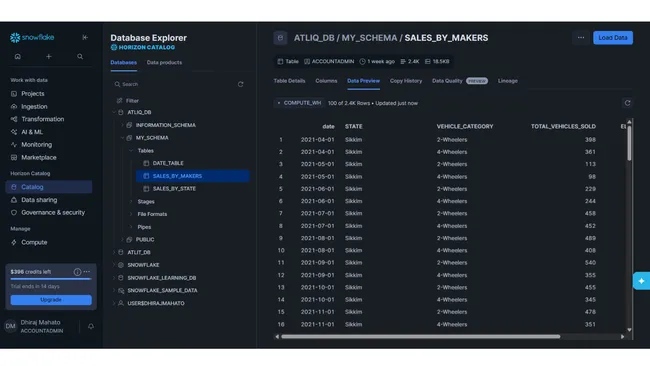Go to the Home icon

coord(17,56)
